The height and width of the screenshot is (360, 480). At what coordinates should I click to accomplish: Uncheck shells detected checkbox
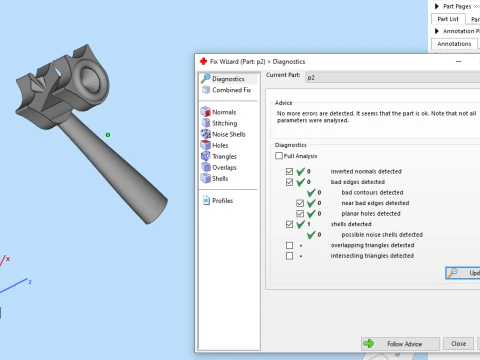coord(289,224)
